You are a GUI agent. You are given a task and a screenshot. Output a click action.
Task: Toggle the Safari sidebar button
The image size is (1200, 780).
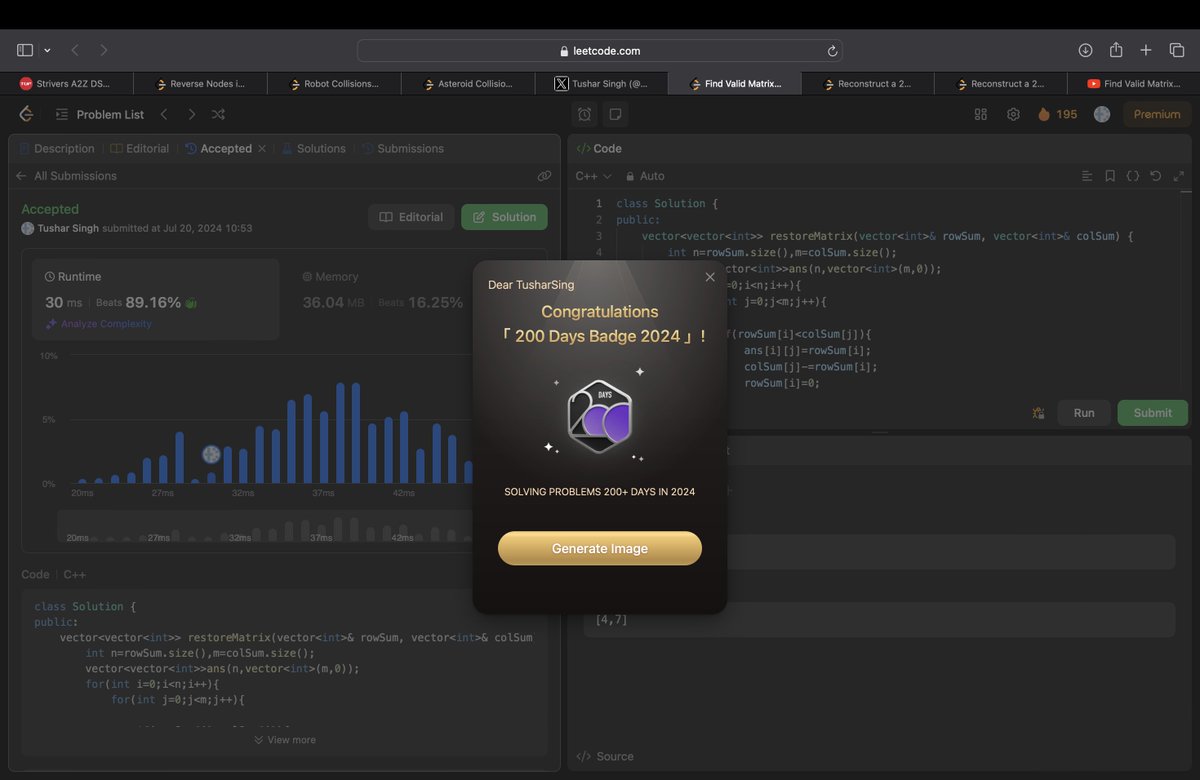point(25,50)
